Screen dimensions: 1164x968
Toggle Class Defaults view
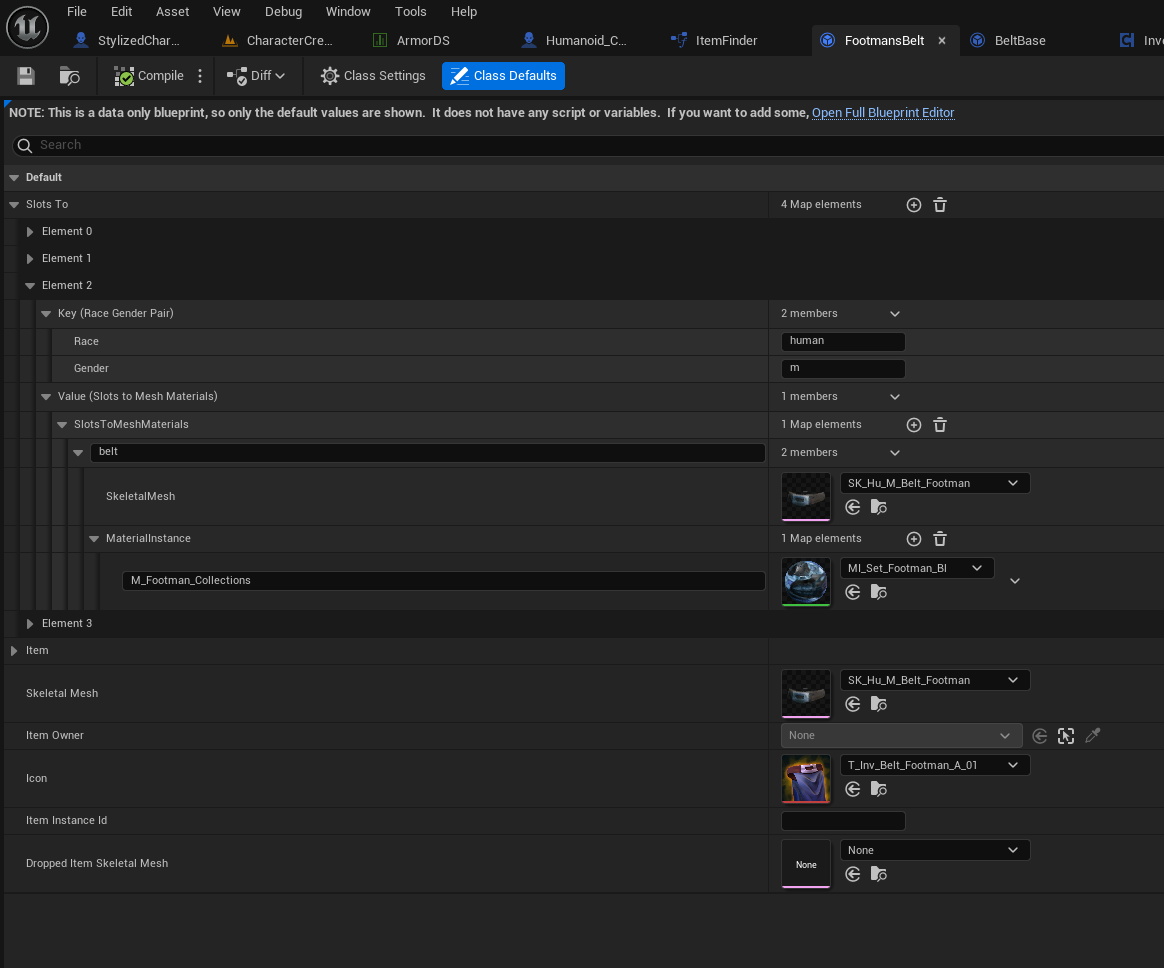click(503, 76)
